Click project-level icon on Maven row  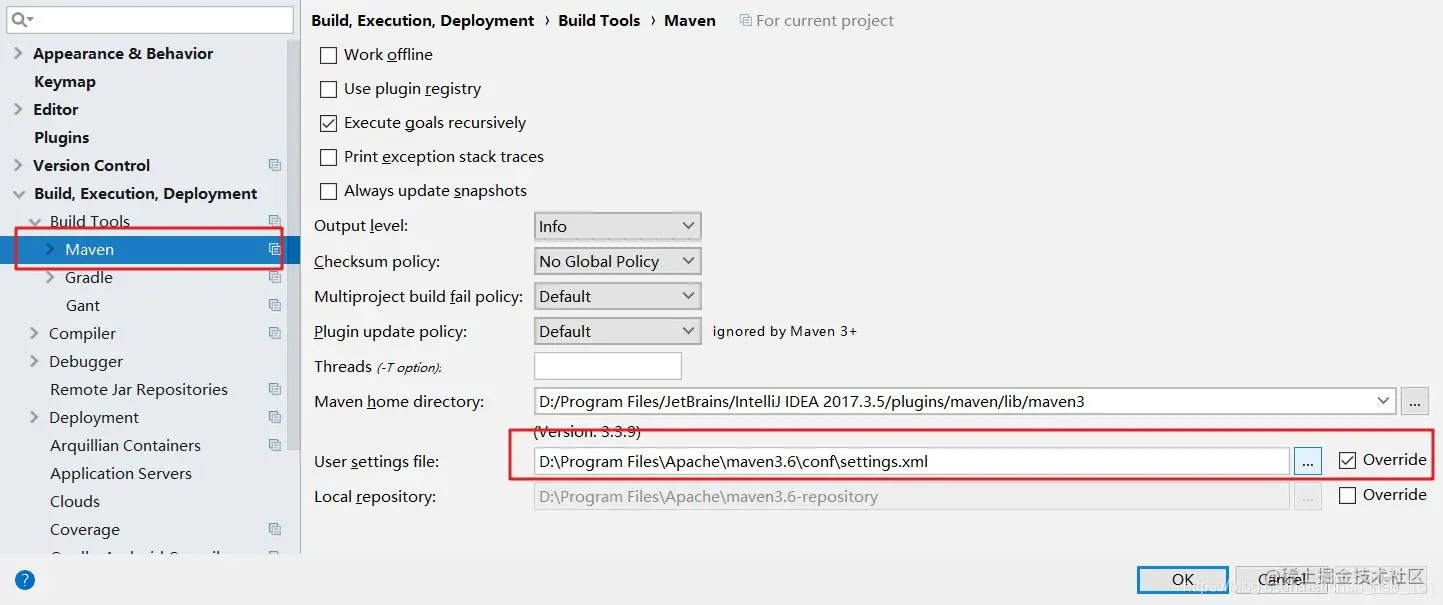point(275,249)
